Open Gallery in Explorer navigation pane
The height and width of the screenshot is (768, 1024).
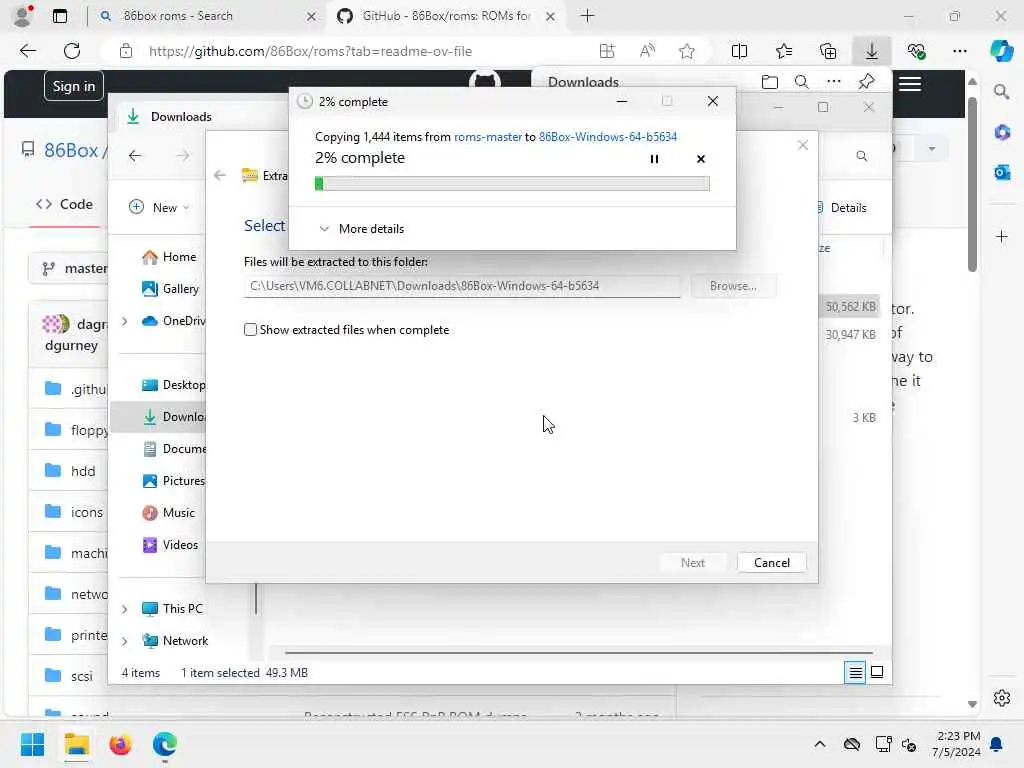pos(170,289)
